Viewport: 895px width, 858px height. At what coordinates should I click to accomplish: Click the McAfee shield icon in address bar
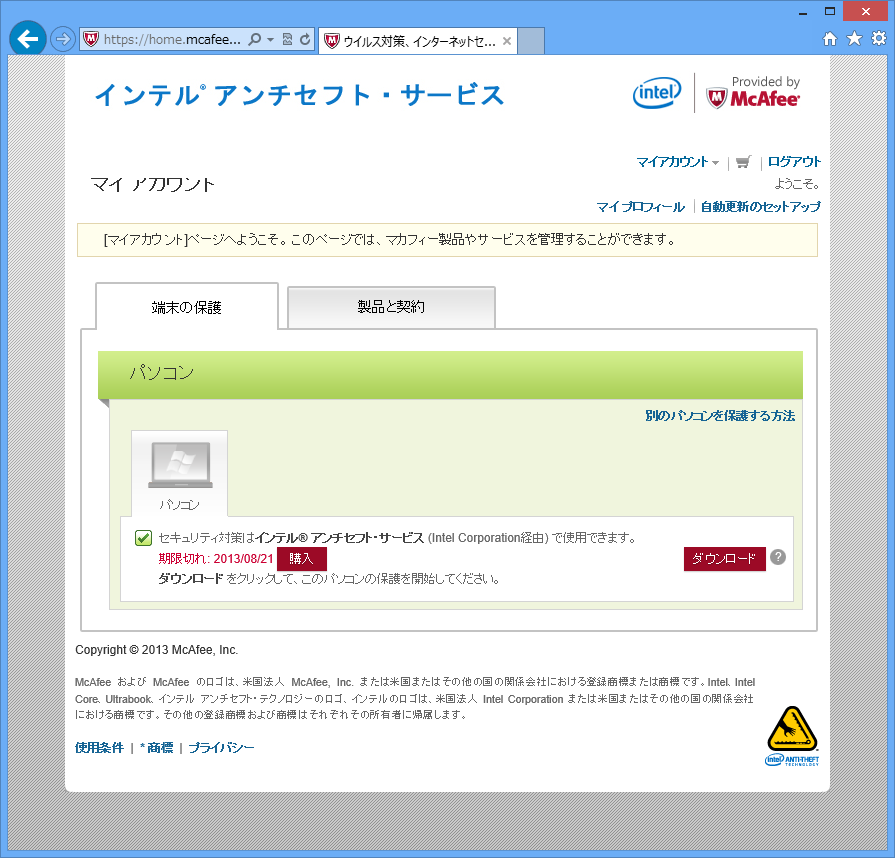(91, 39)
